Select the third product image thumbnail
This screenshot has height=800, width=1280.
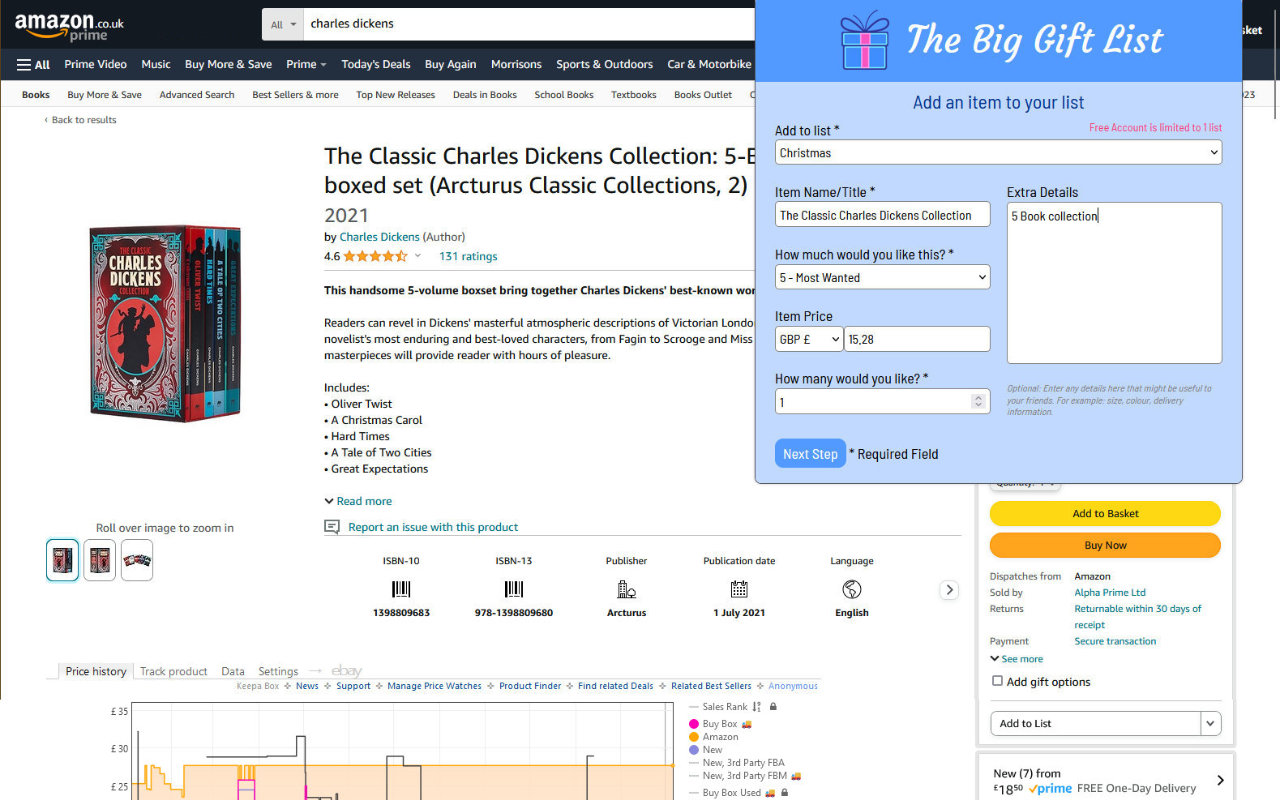[137, 560]
